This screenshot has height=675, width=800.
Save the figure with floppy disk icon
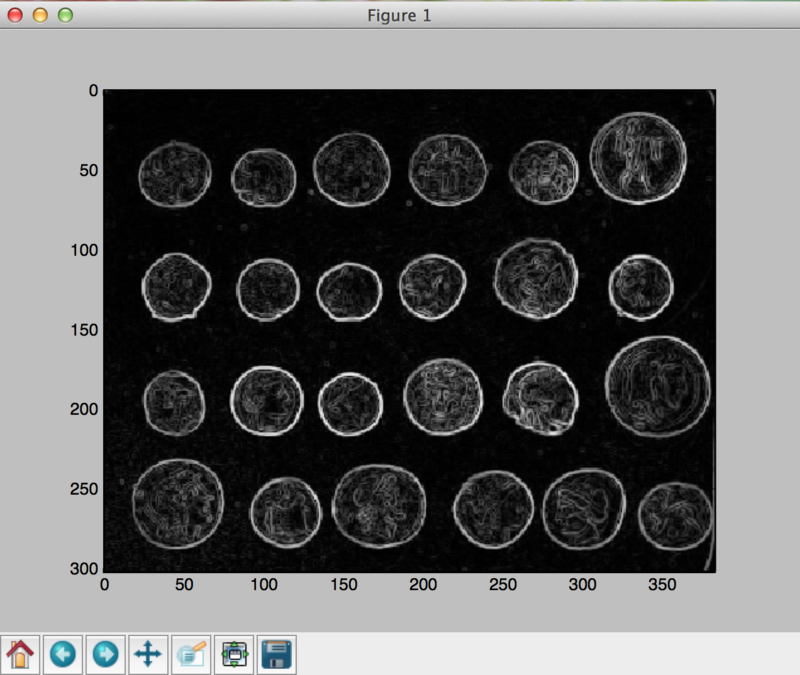click(x=277, y=654)
